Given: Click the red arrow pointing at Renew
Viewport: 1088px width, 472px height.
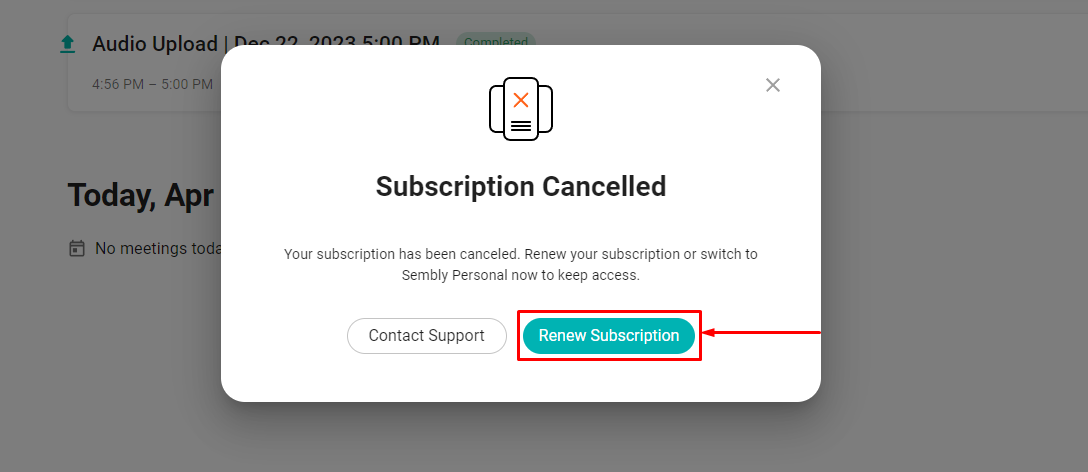Looking at the screenshot, I should [x=761, y=333].
